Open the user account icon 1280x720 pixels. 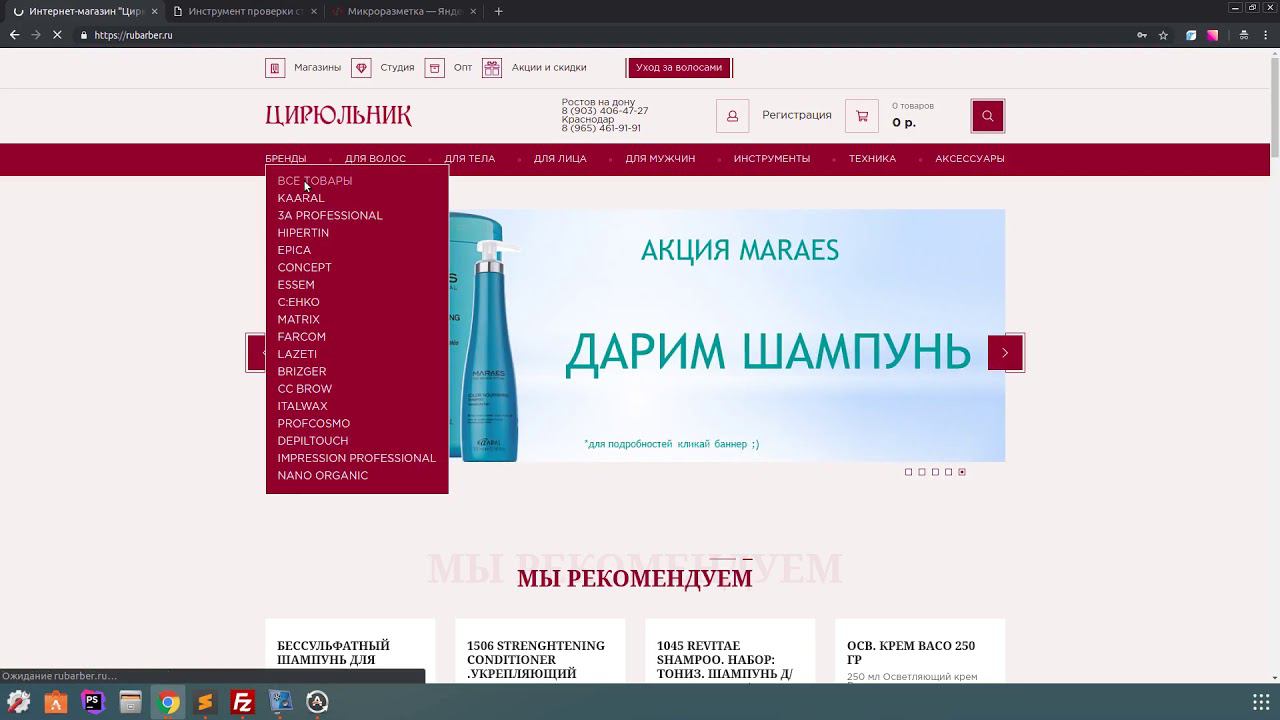click(732, 116)
